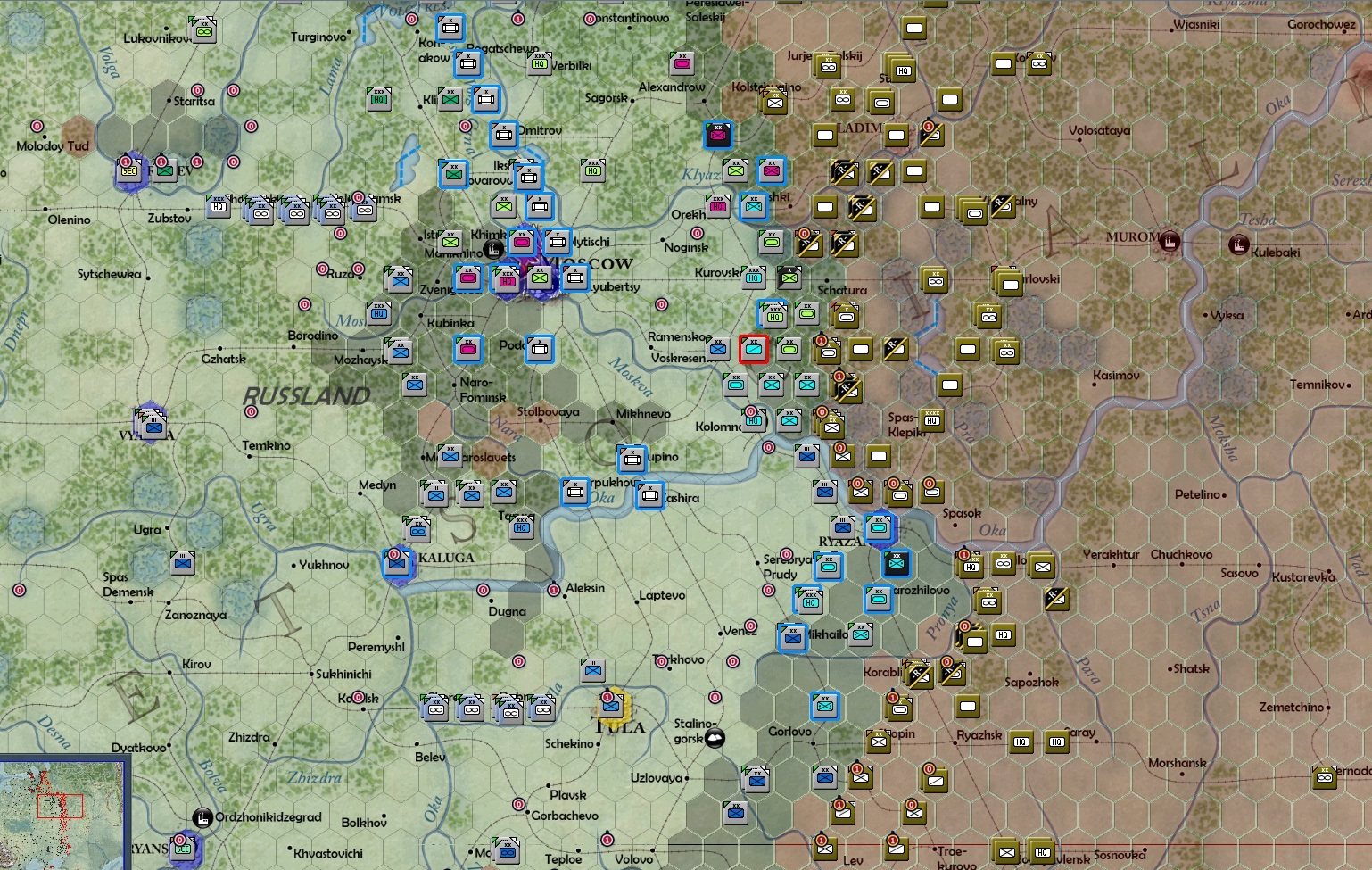This screenshot has width=1372, height=870.
Task: Select the unit counter on Kashira
Action: click(x=650, y=494)
